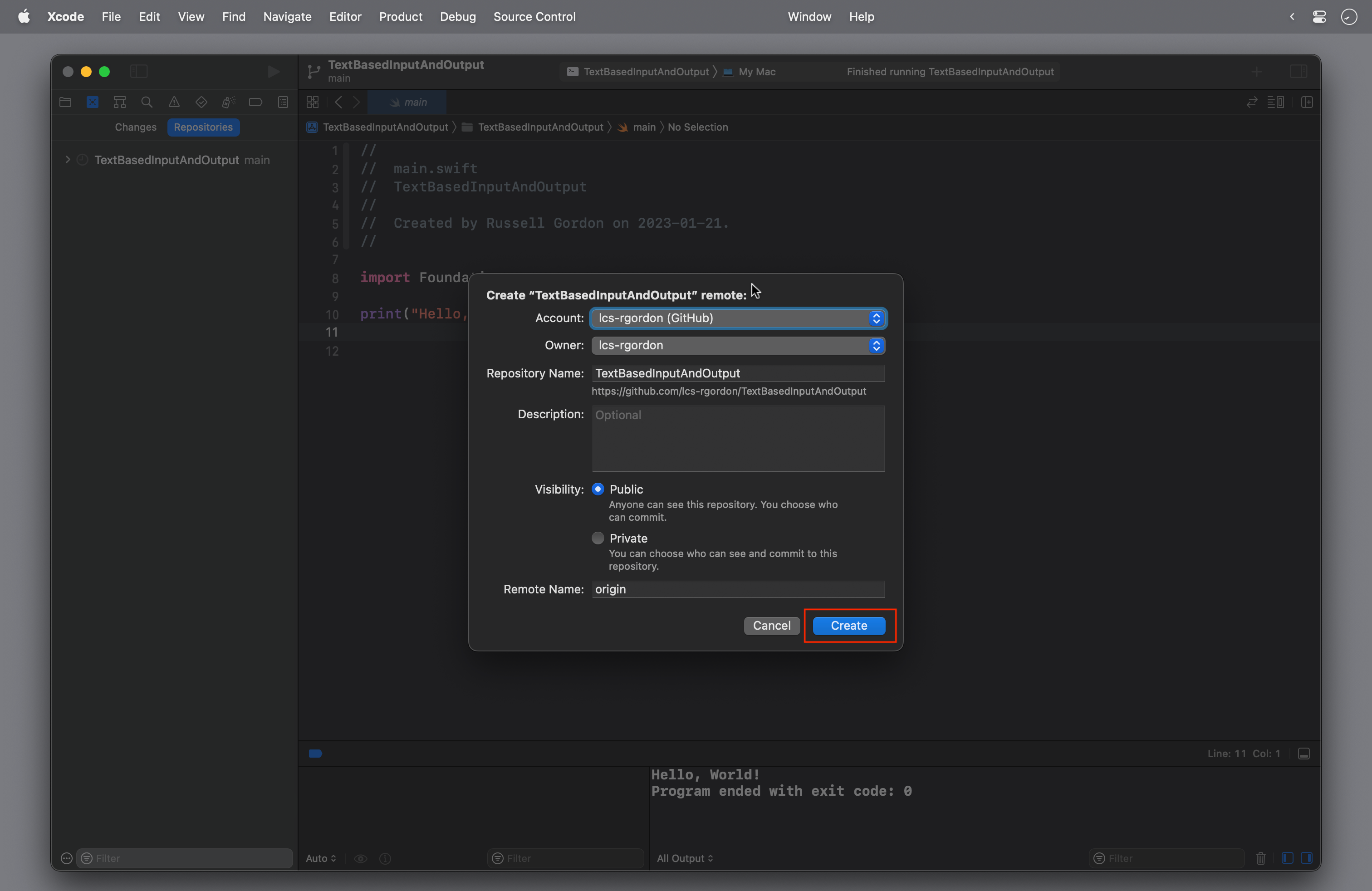
Task: Open the Debug navigator icon
Action: coord(228,102)
